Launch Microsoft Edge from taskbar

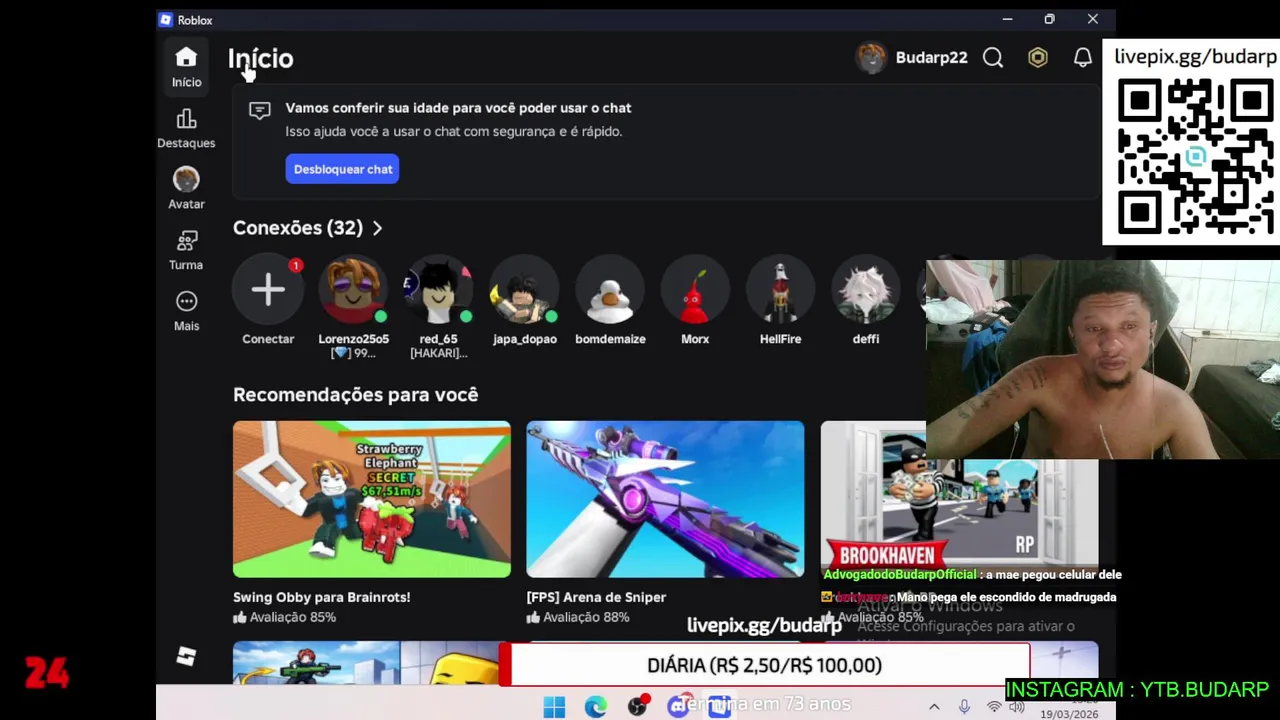coord(596,707)
